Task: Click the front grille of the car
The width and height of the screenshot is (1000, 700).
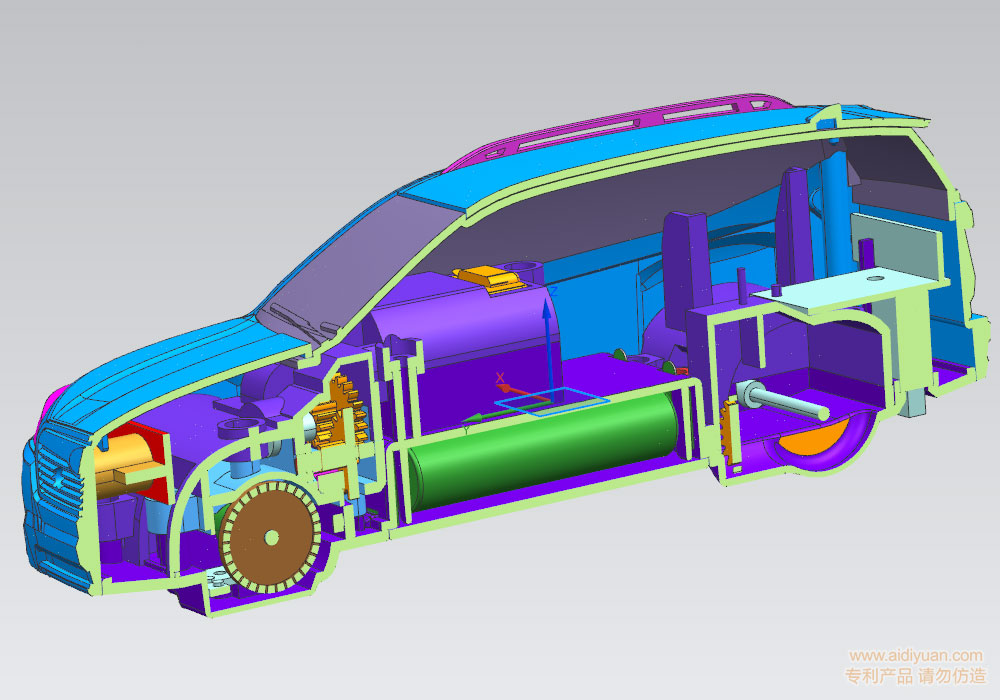Action: click(48, 490)
